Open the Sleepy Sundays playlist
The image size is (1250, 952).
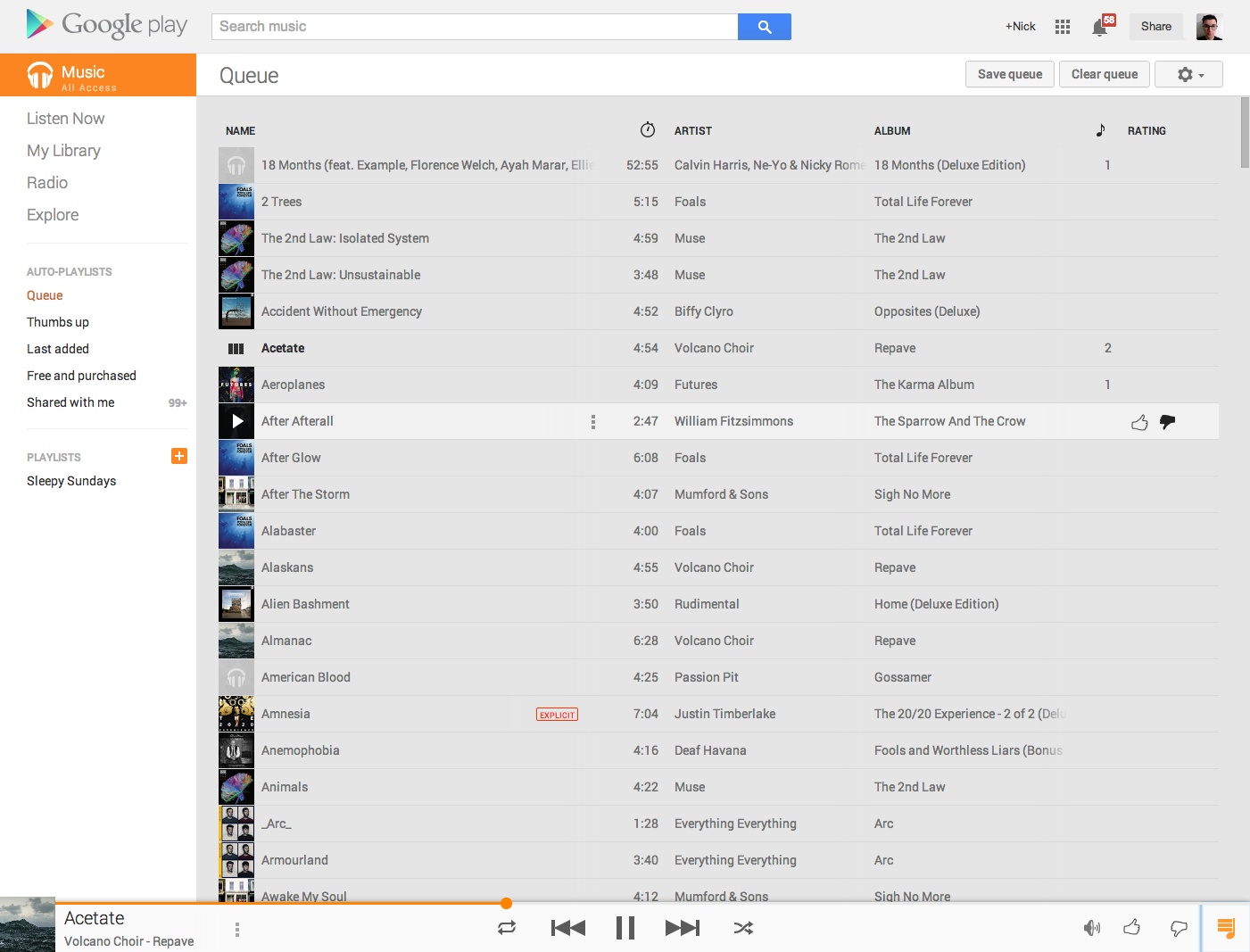pyautogui.click(x=71, y=481)
